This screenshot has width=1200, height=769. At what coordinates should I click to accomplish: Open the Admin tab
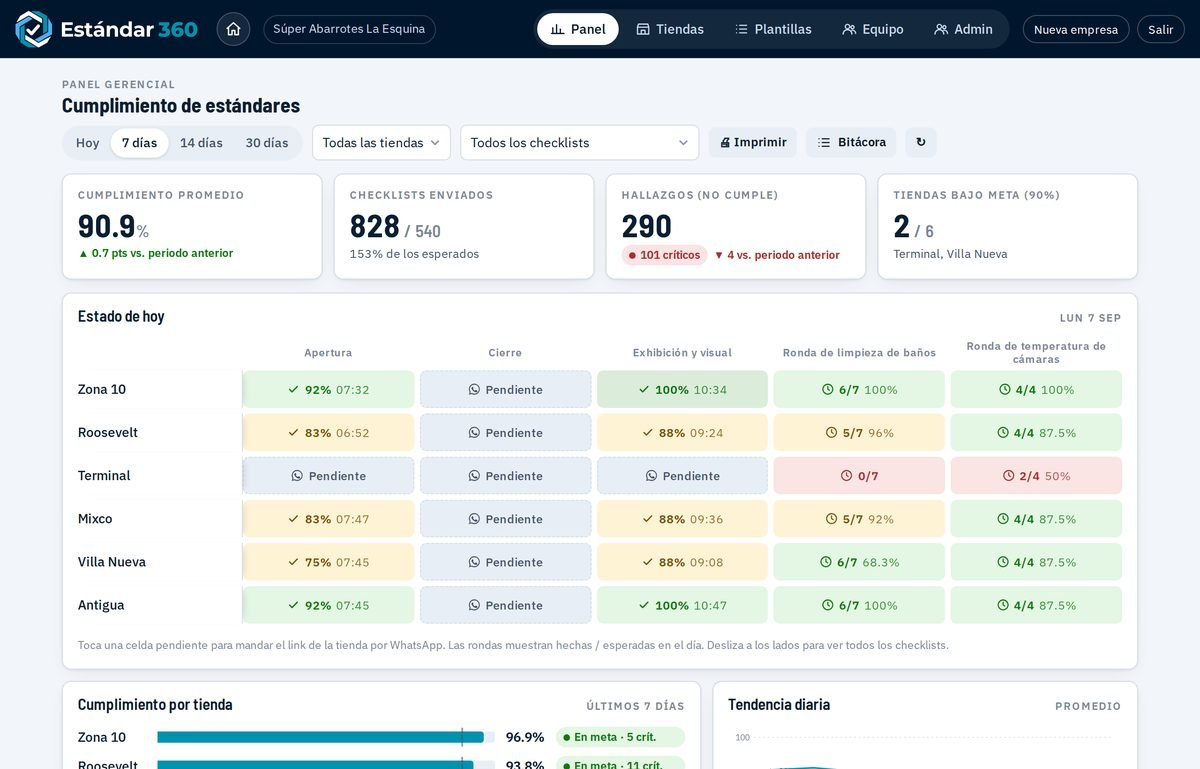963,29
